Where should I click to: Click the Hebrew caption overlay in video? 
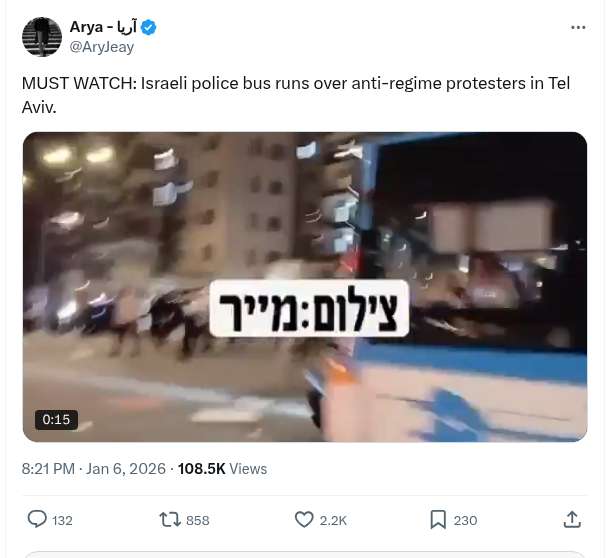pos(309,308)
